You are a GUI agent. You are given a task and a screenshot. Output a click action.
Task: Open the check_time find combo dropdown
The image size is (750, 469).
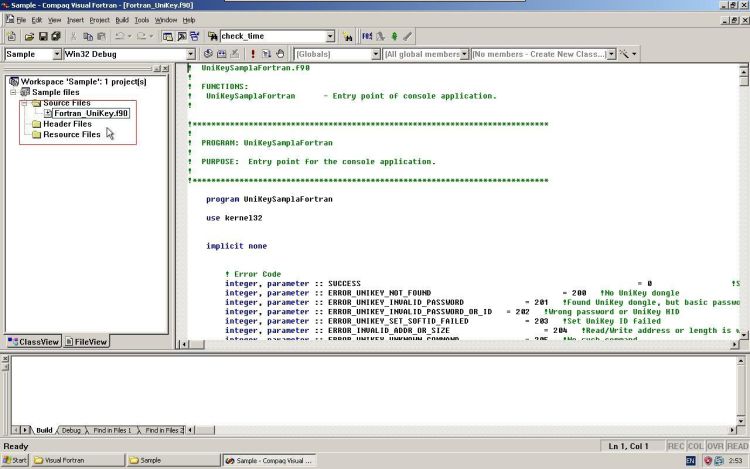coord(330,36)
